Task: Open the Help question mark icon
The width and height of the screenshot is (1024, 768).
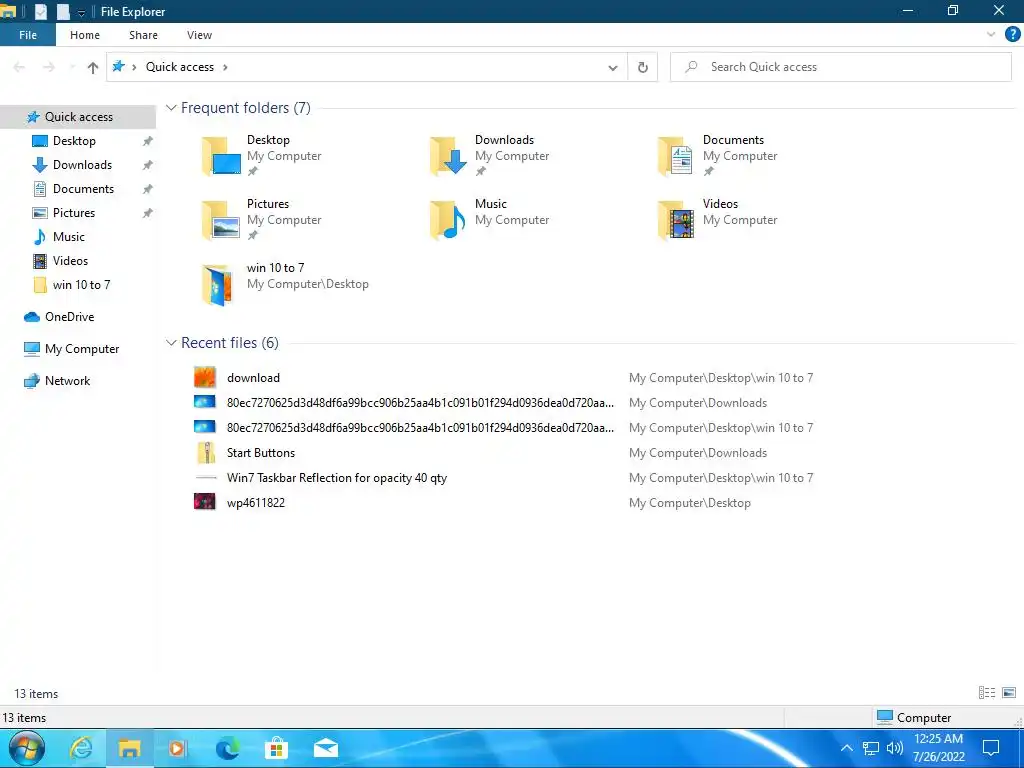Action: 1012,35
